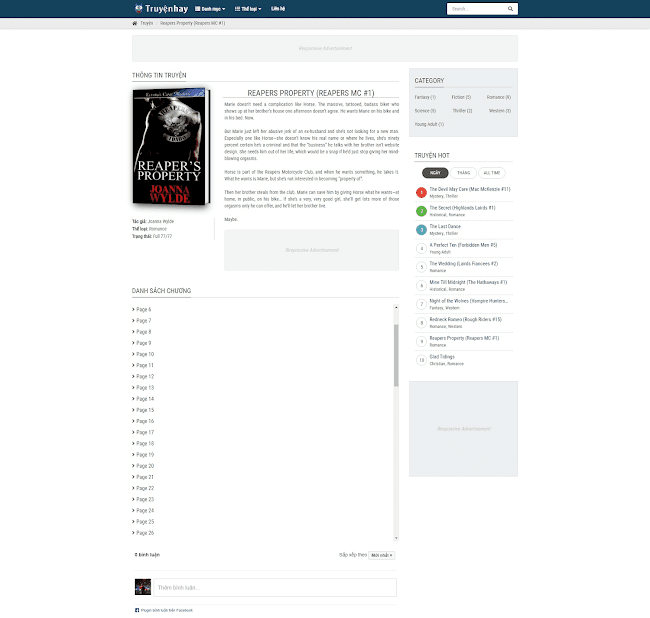Open the Fantasy category
The height and width of the screenshot is (618, 650).
click(425, 97)
